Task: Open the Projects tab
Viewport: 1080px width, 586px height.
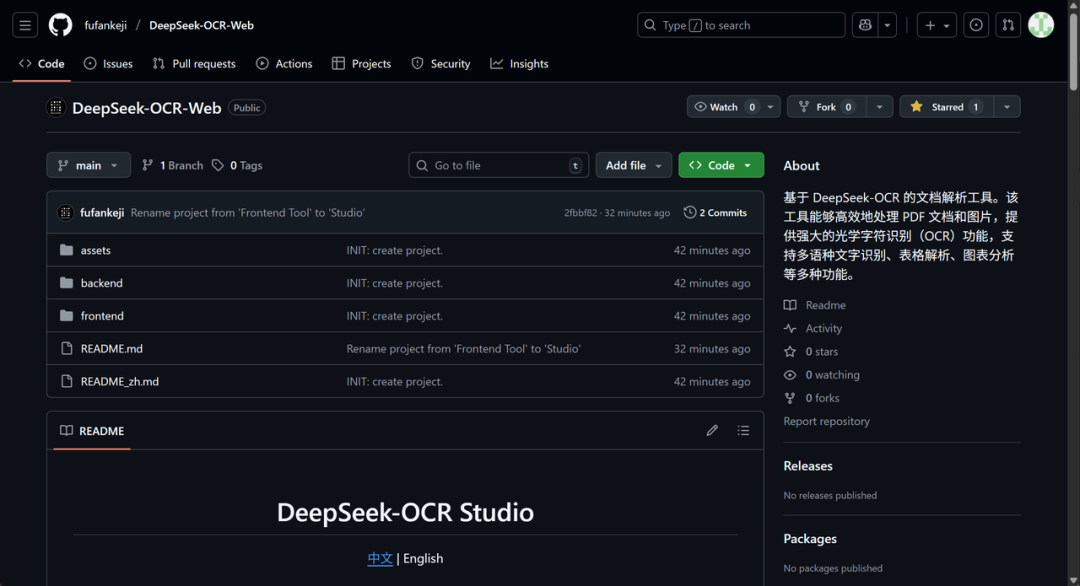Action: (x=362, y=63)
